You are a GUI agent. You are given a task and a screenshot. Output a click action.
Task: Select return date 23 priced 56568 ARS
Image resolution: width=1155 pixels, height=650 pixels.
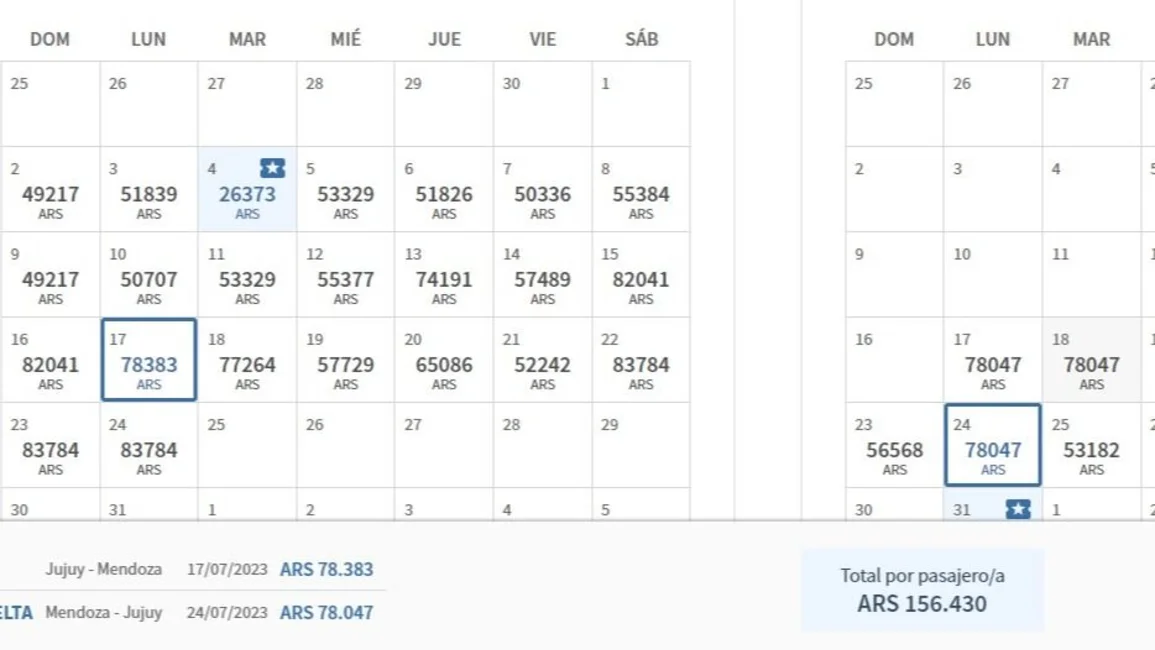click(894, 445)
